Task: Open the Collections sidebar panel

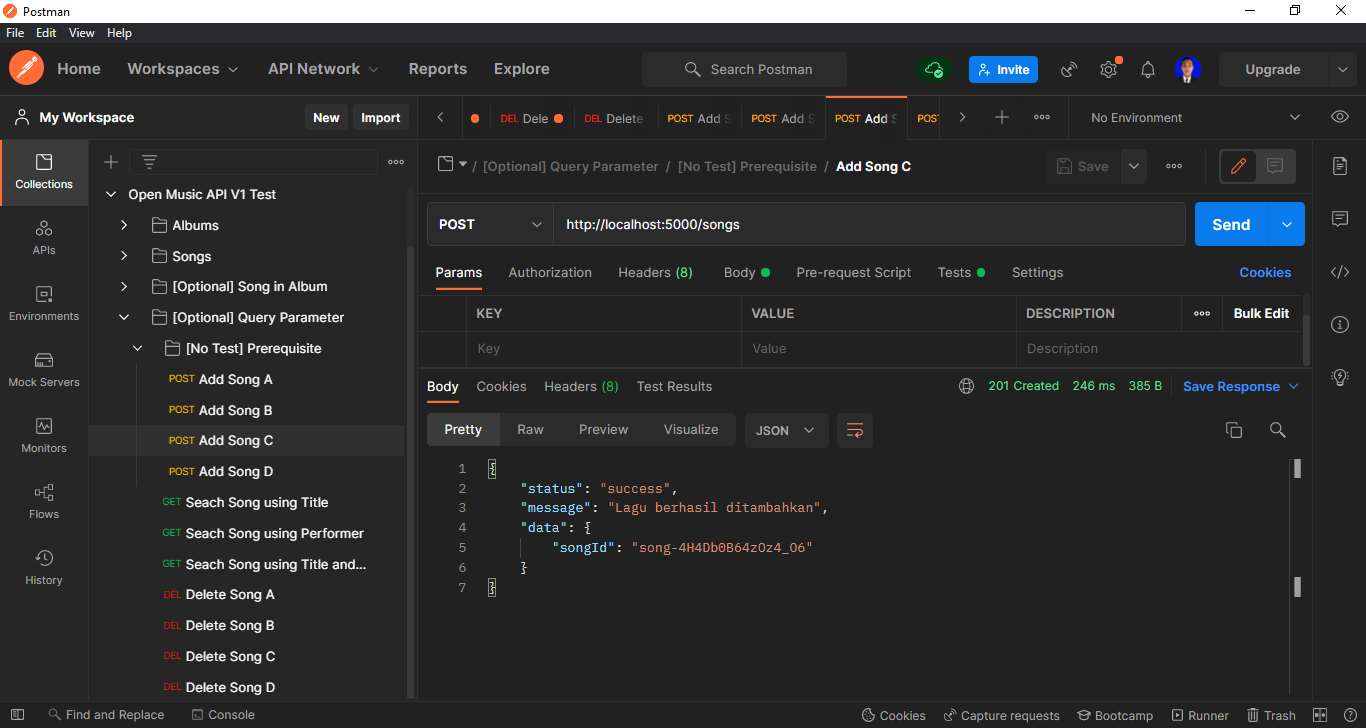Action: point(44,172)
